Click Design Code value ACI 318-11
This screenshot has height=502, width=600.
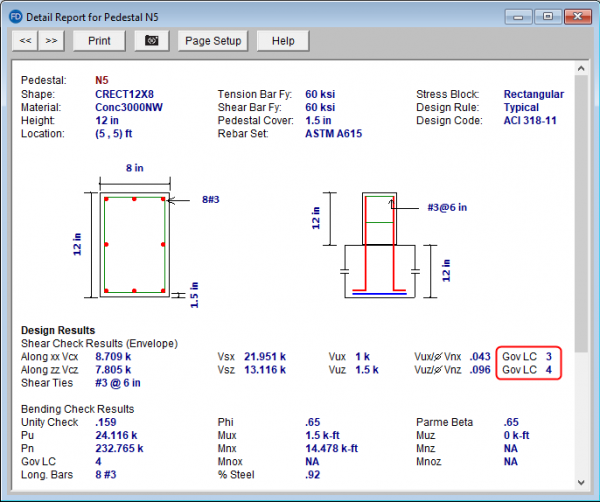coord(530,120)
